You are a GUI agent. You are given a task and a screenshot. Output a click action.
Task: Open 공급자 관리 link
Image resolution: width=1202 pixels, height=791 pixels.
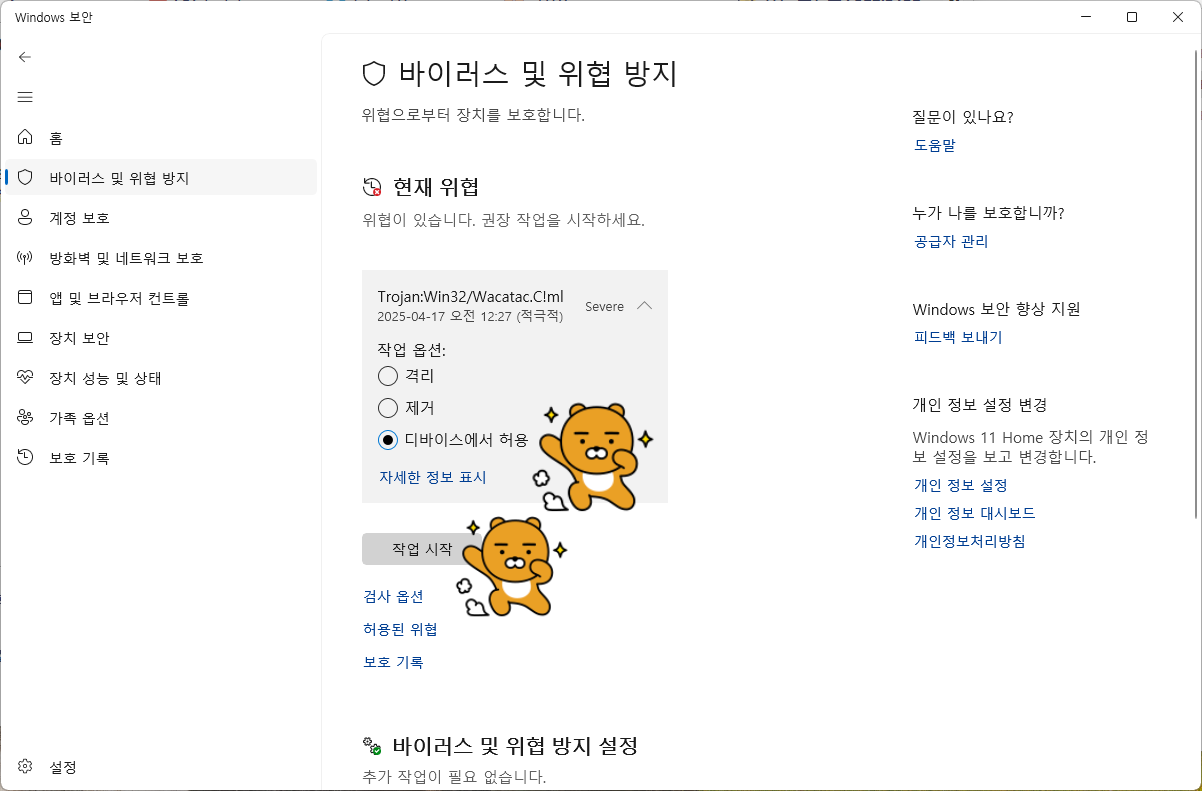(x=951, y=241)
